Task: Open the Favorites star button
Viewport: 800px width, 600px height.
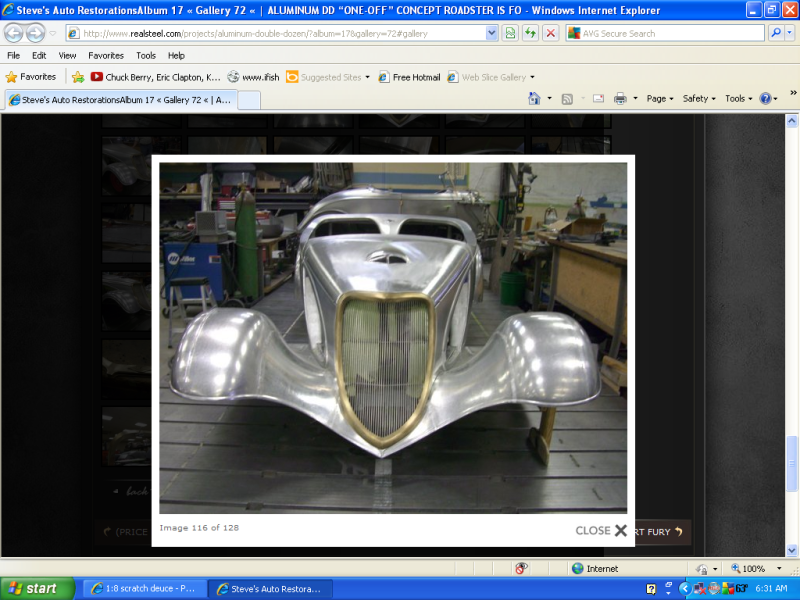Action: pyautogui.click(x=31, y=77)
